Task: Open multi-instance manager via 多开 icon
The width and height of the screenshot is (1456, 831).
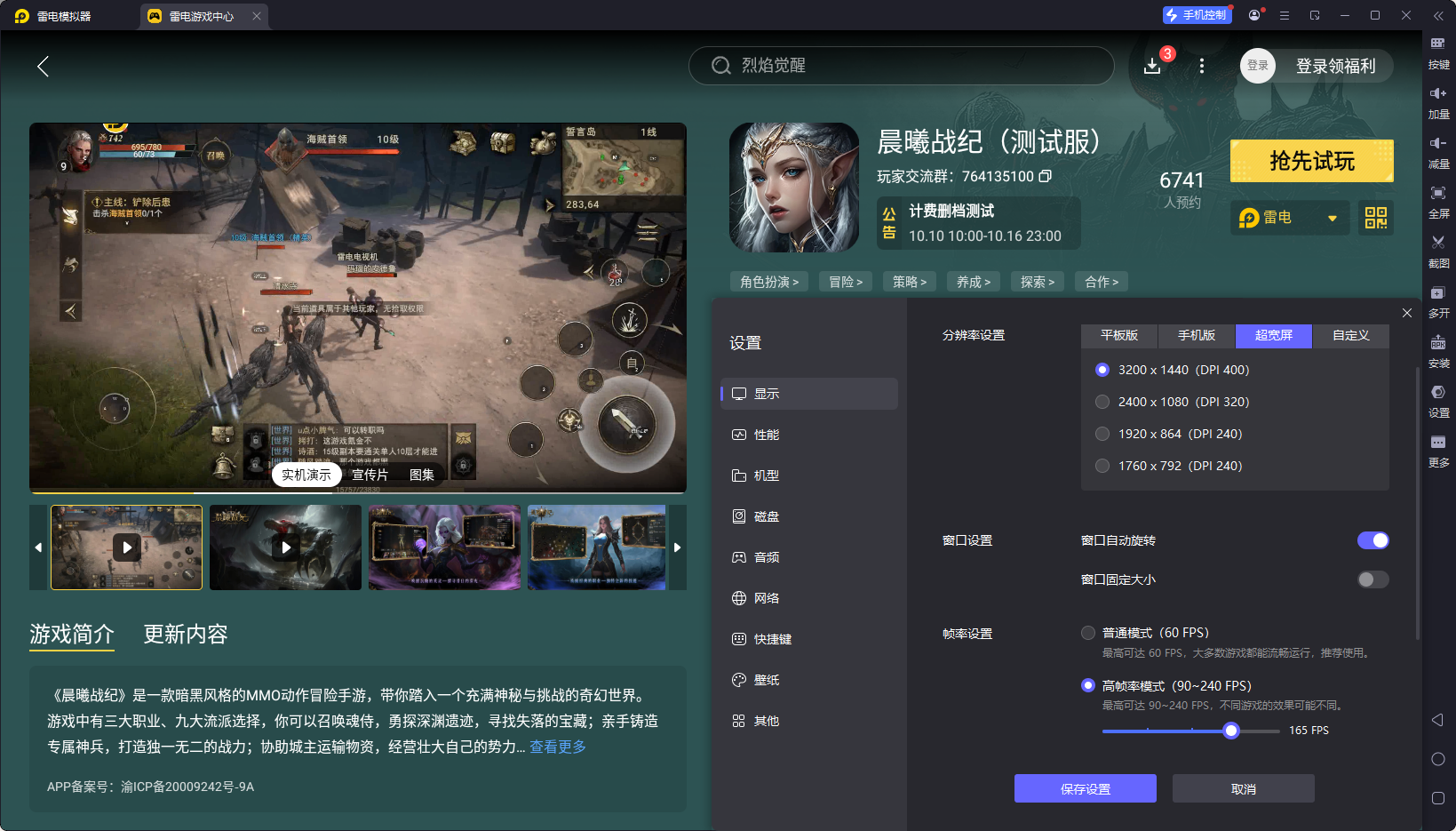Action: pos(1439,302)
